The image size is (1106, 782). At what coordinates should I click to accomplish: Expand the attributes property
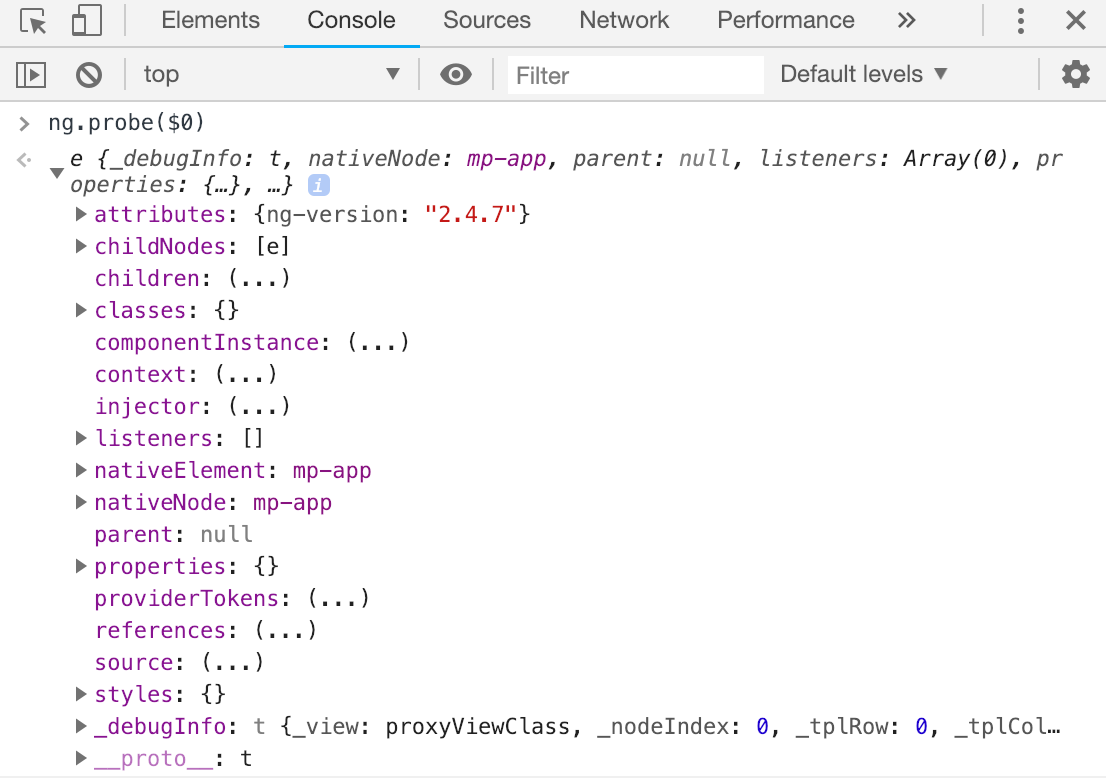pyautogui.click(x=82, y=215)
